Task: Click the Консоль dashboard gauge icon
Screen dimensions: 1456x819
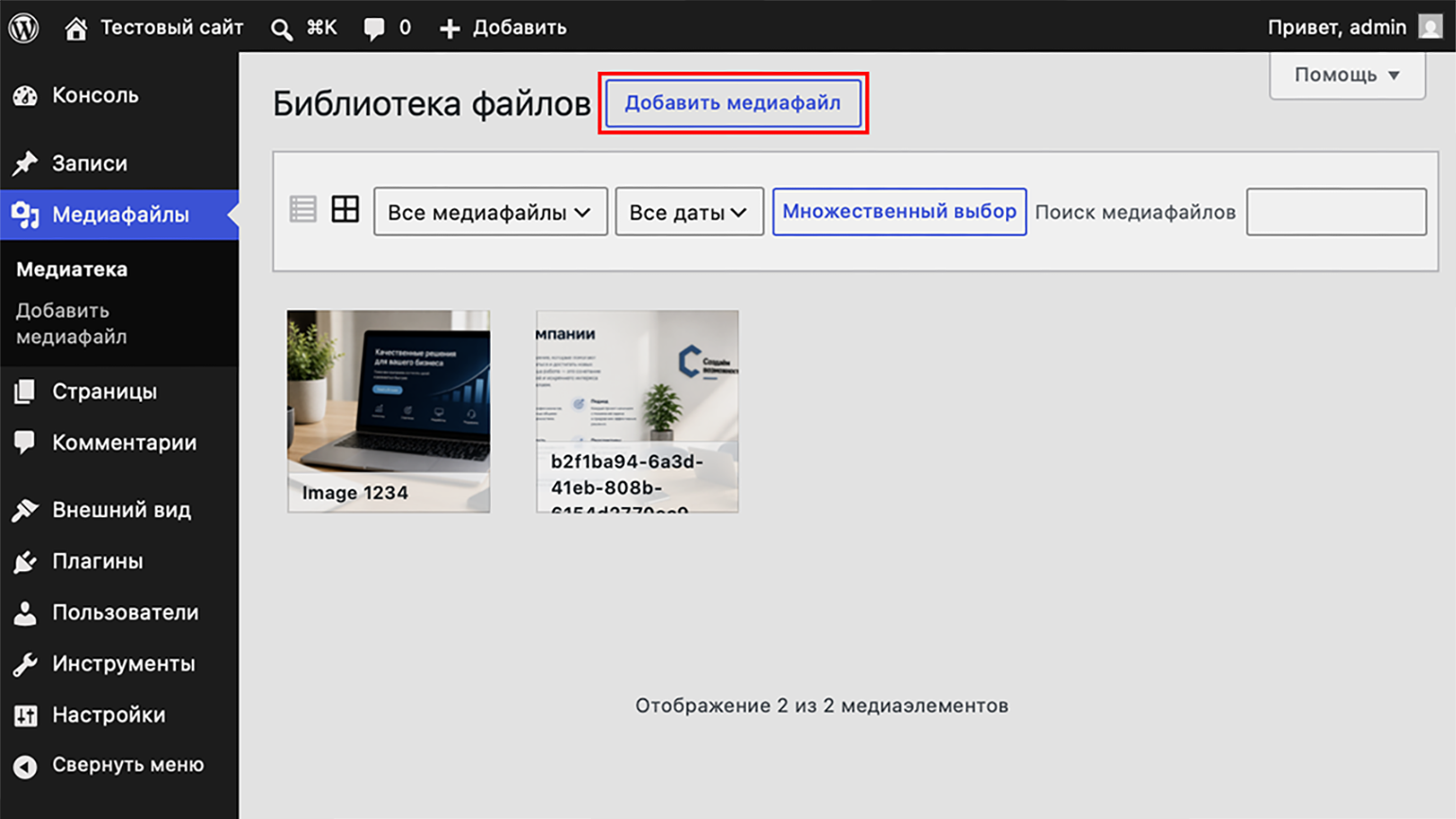Action: pyautogui.click(x=26, y=96)
